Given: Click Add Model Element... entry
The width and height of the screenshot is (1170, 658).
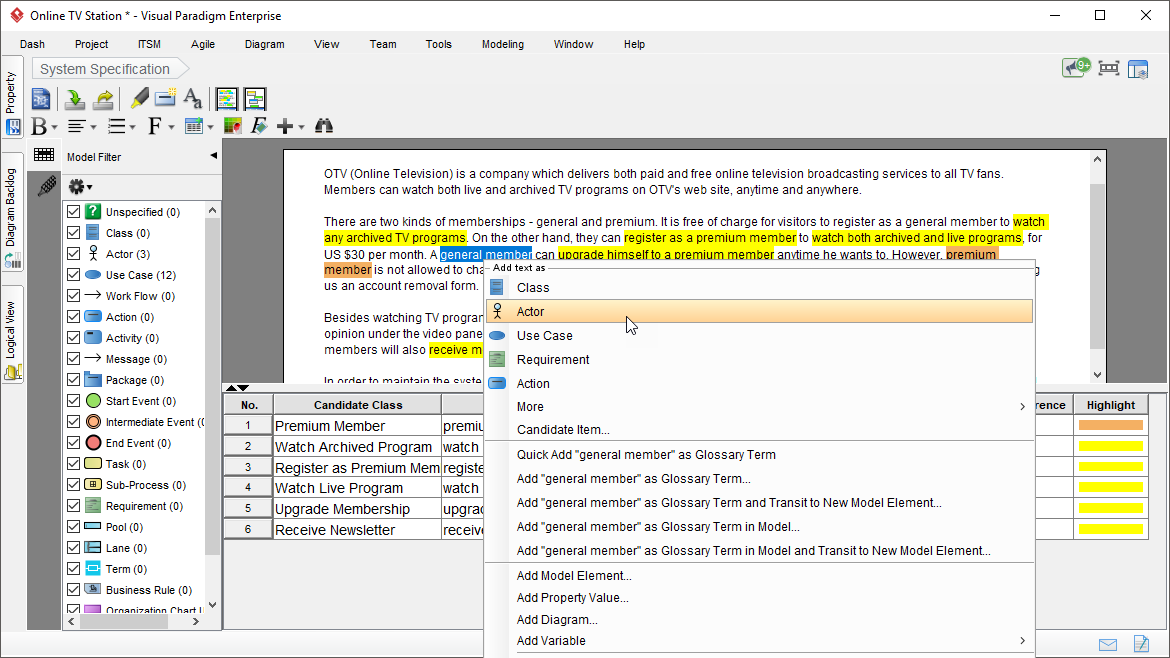Looking at the screenshot, I should click(x=760, y=576).
